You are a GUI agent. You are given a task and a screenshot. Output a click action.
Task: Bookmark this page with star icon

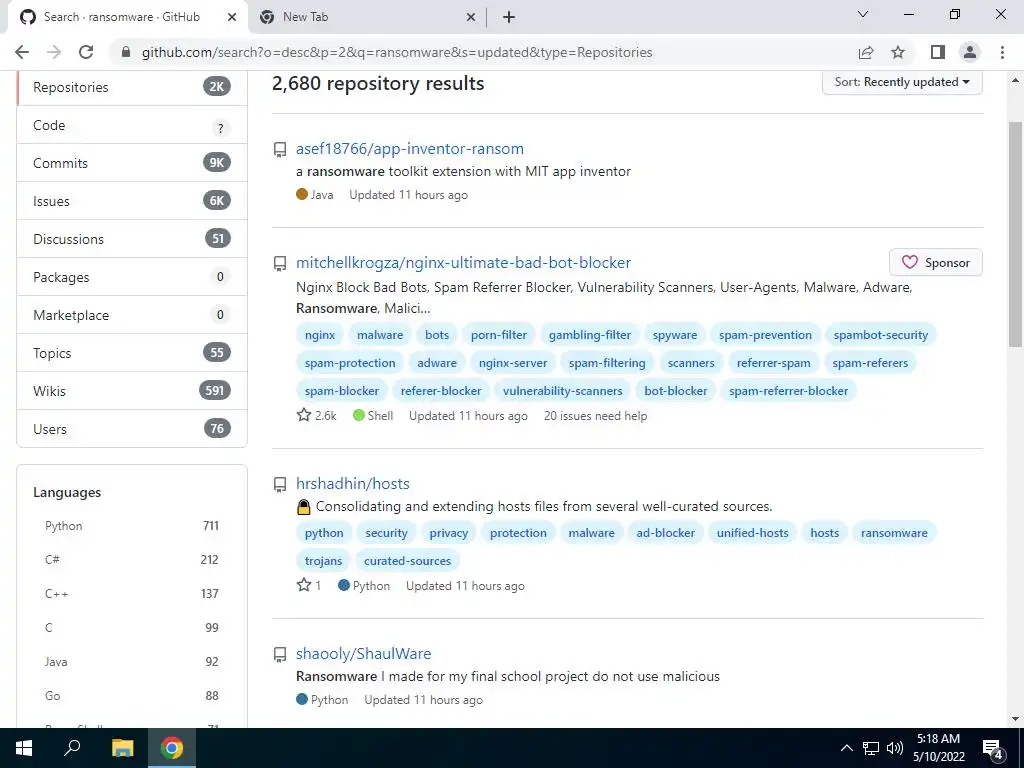(898, 52)
